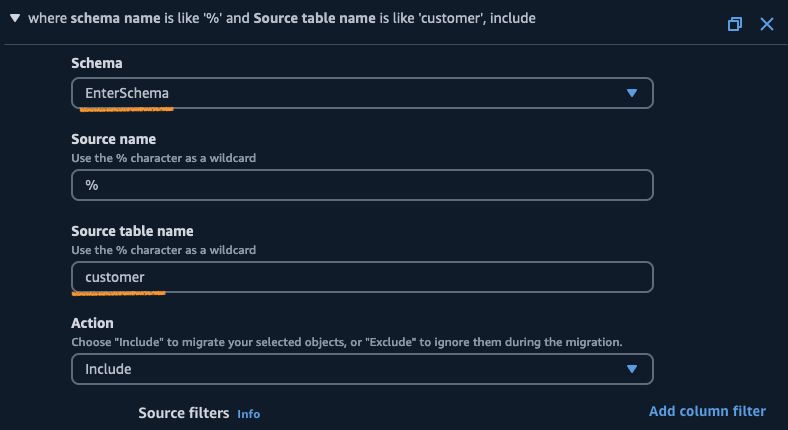
Task: Click the Action field label
Action: [92, 323]
